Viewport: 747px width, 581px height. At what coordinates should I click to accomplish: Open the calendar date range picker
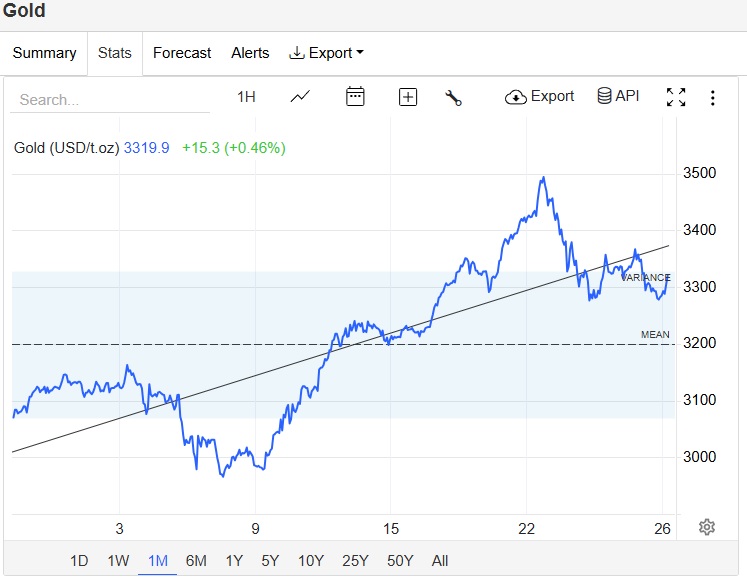(355, 97)
